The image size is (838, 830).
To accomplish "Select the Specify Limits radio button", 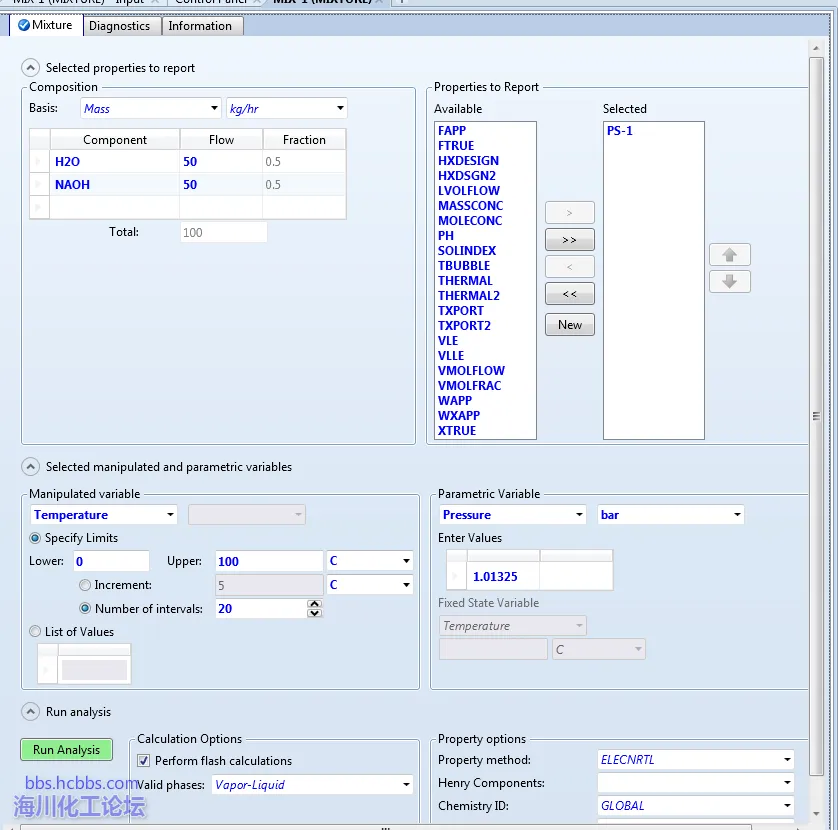I will click(36, 538).
